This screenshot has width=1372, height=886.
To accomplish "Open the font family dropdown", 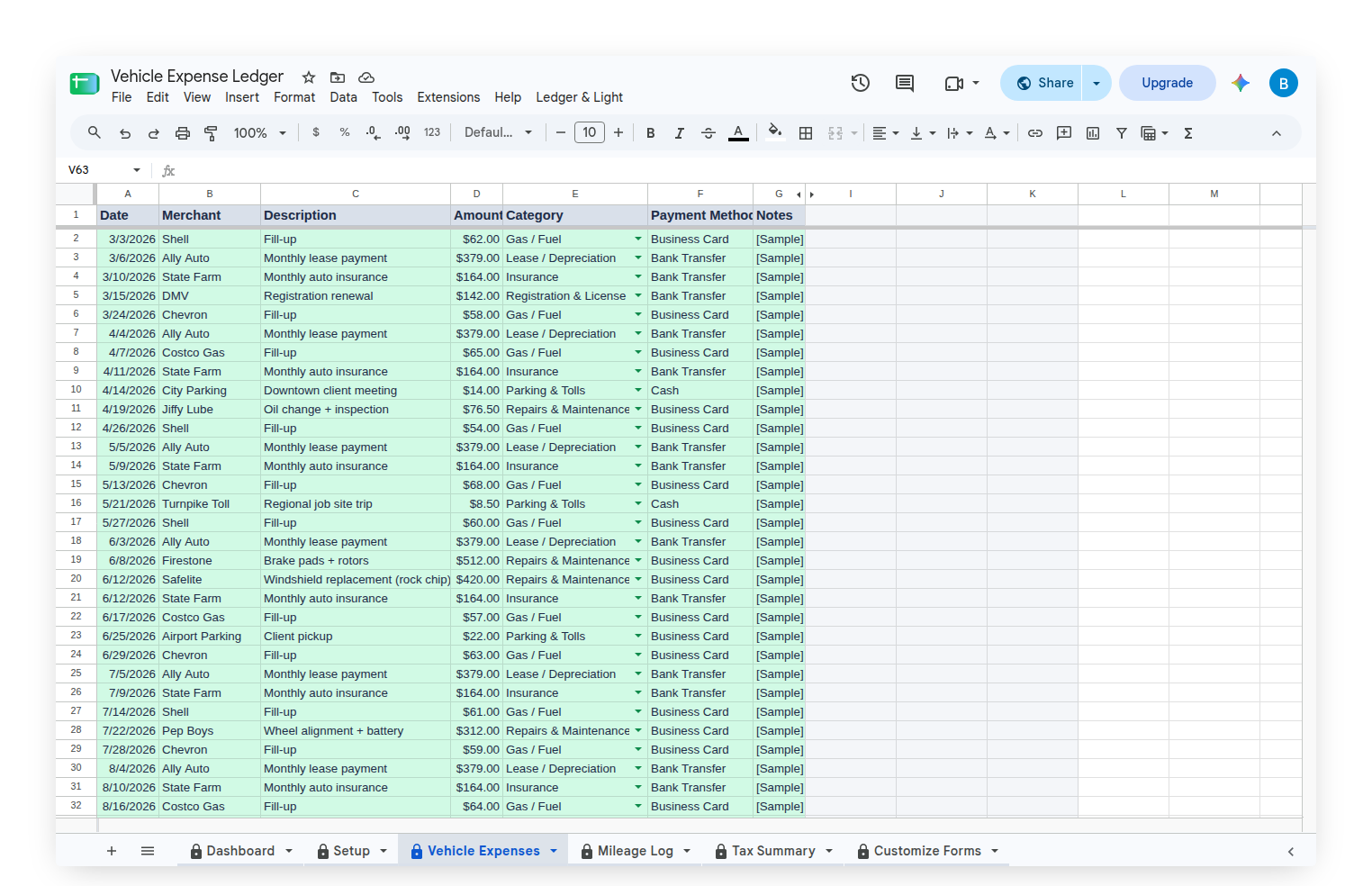I will 498,133.
